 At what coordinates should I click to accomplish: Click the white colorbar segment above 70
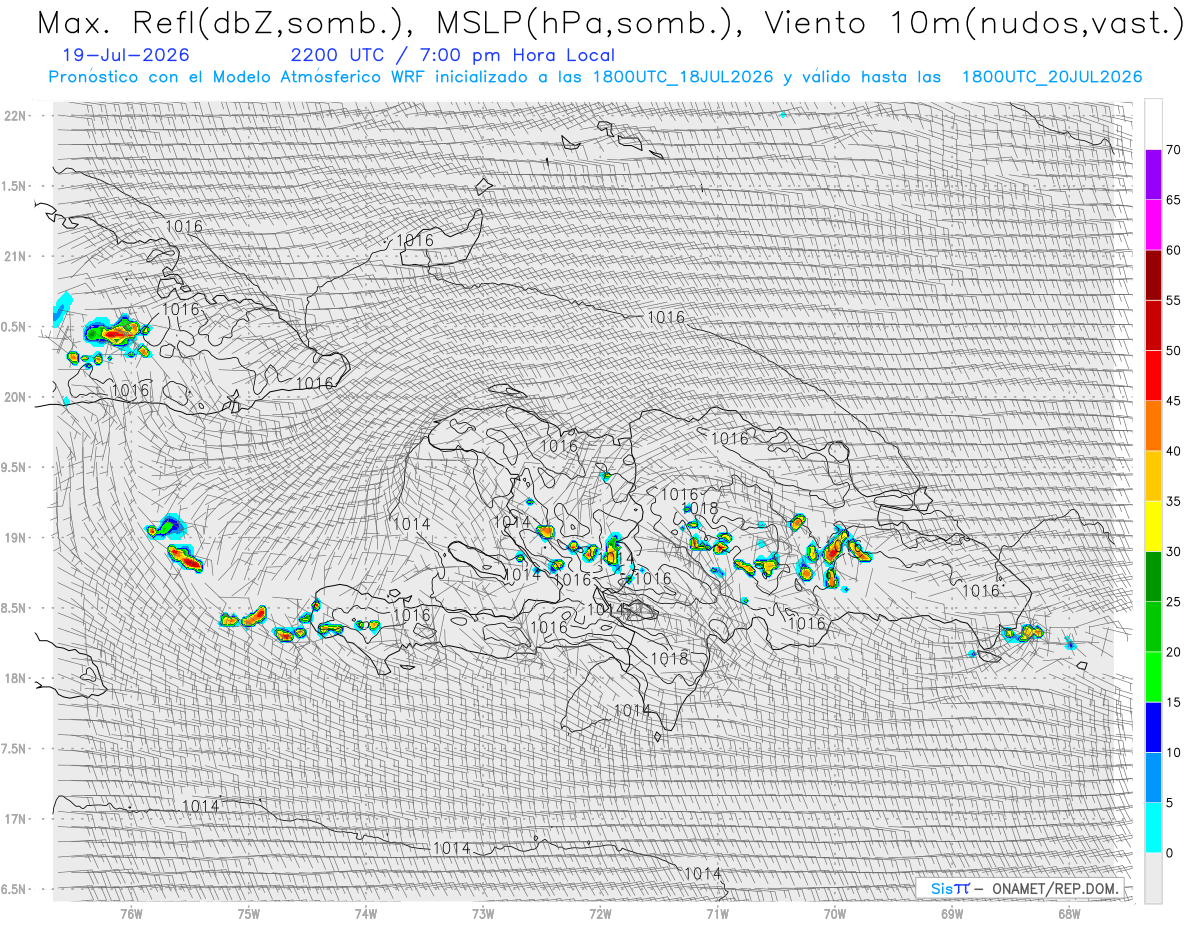click(x=1153, y=124)
